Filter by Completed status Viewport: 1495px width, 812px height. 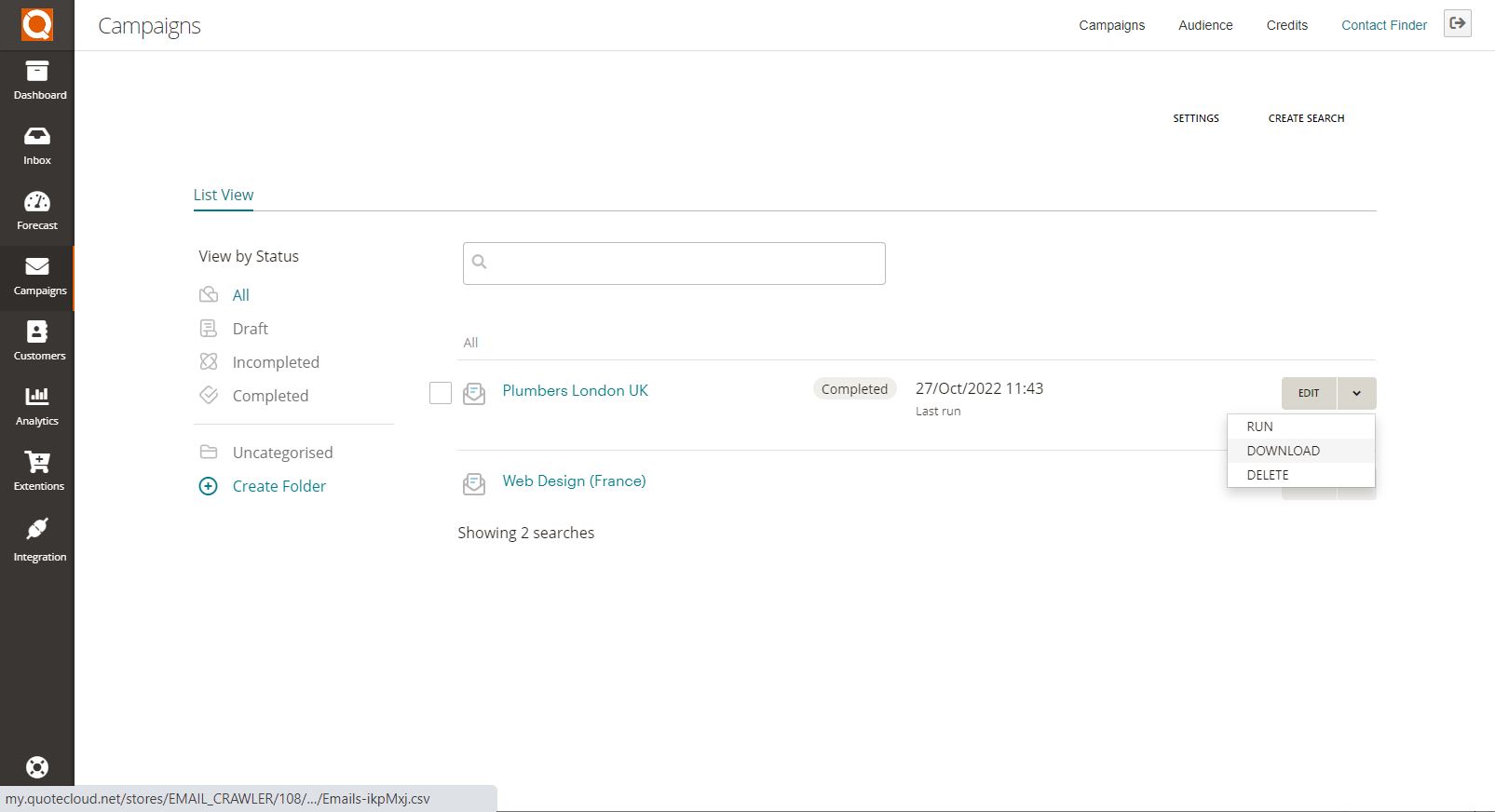click(x=270, y=396)
